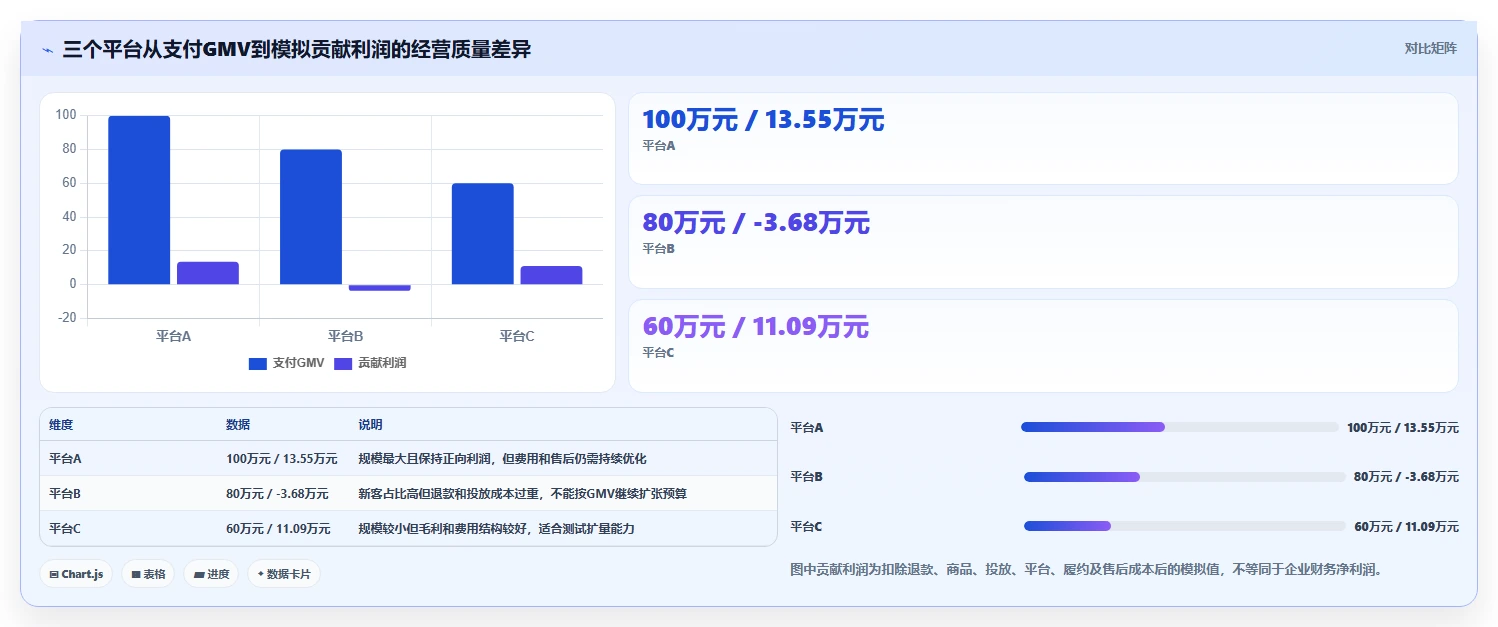Click the 平台A x-axis label
The width and height of the screenshot is (1498, 627).
(x=173, y=336)
